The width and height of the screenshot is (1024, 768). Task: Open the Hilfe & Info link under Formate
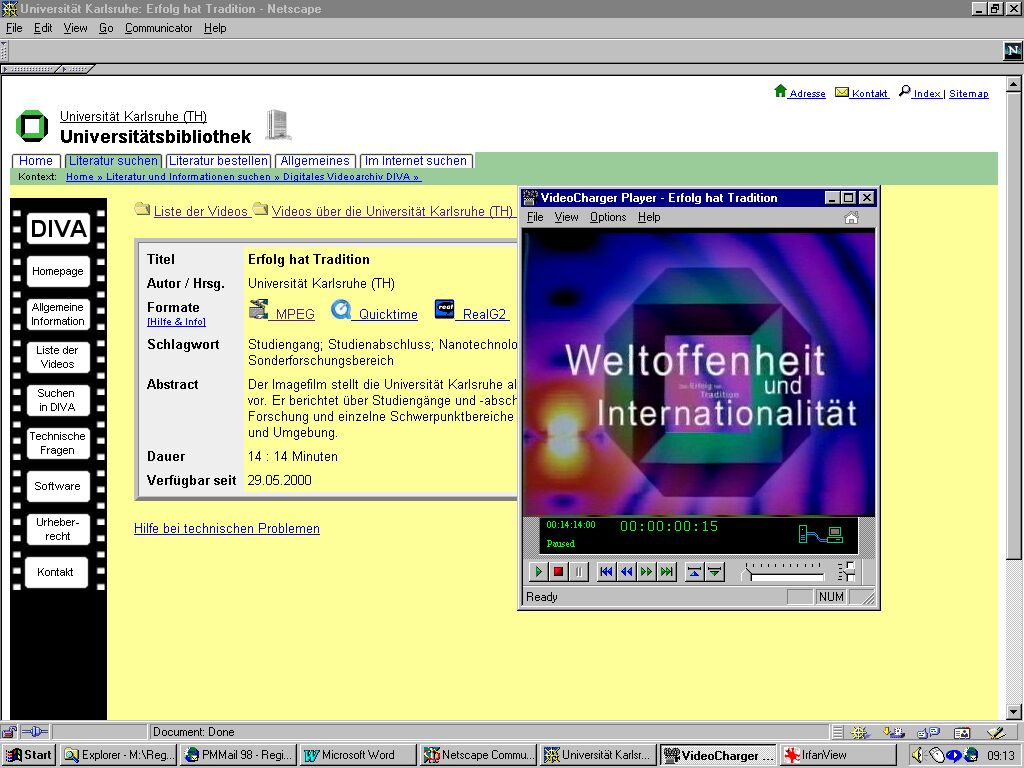[176, 322]
